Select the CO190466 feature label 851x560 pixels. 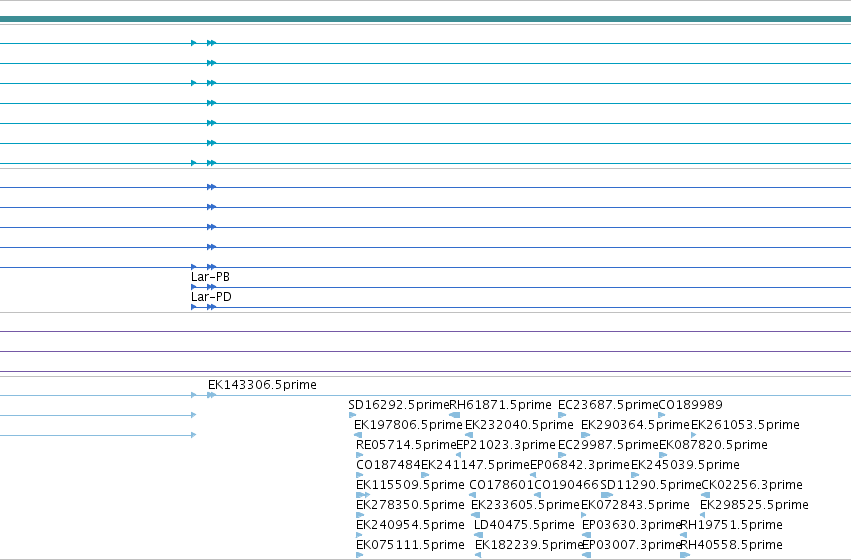(x=567, y=485)
